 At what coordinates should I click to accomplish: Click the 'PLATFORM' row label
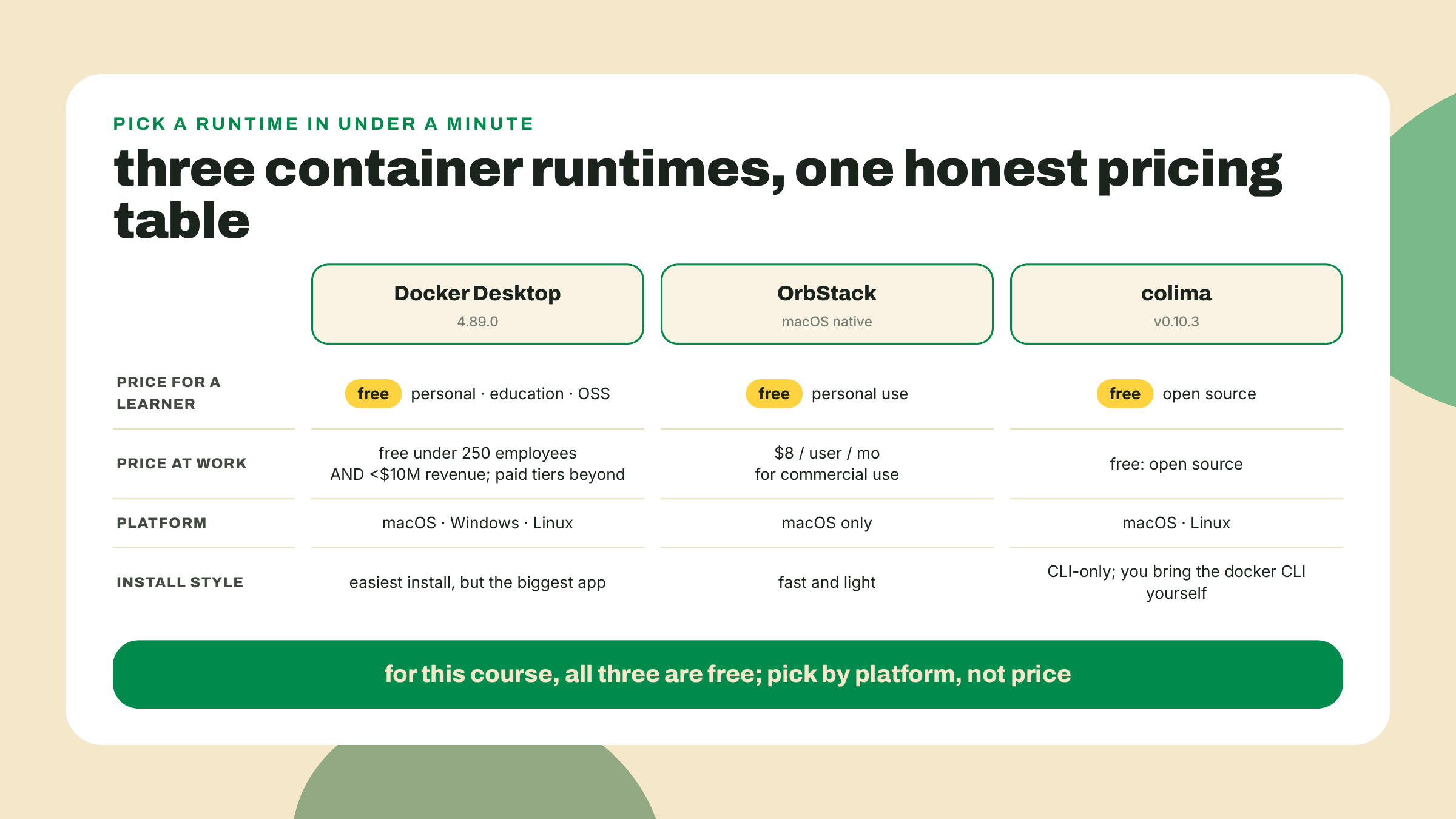pyautogui.click(x=161, y=523)
